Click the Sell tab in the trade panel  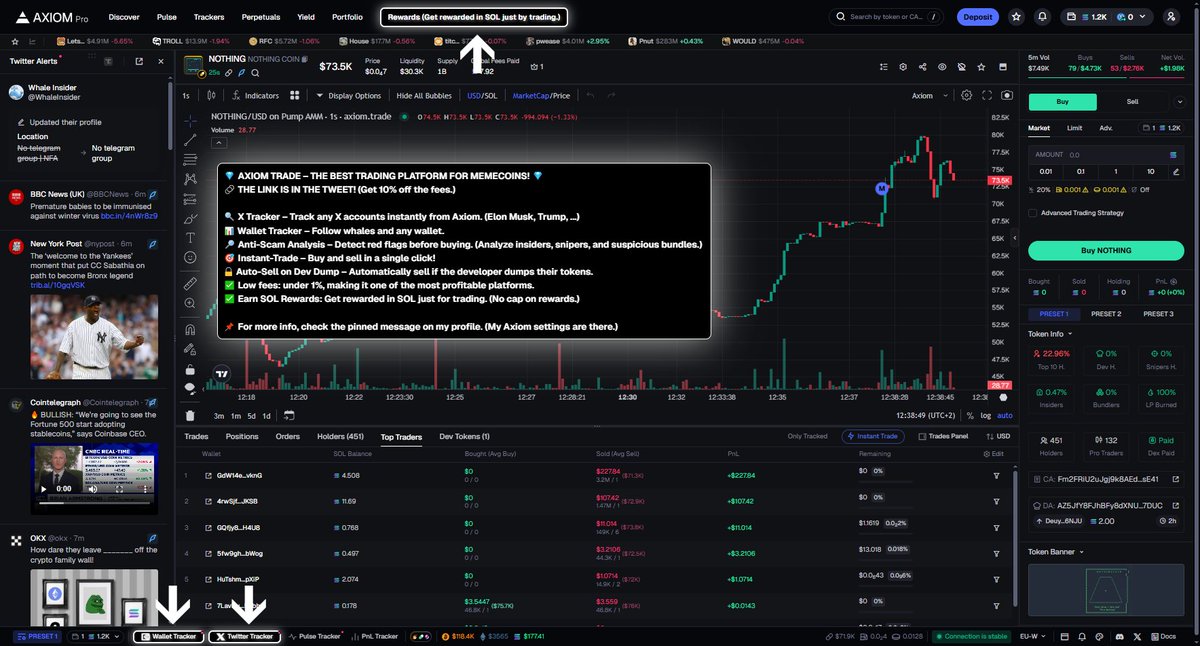coord(1132,101)
